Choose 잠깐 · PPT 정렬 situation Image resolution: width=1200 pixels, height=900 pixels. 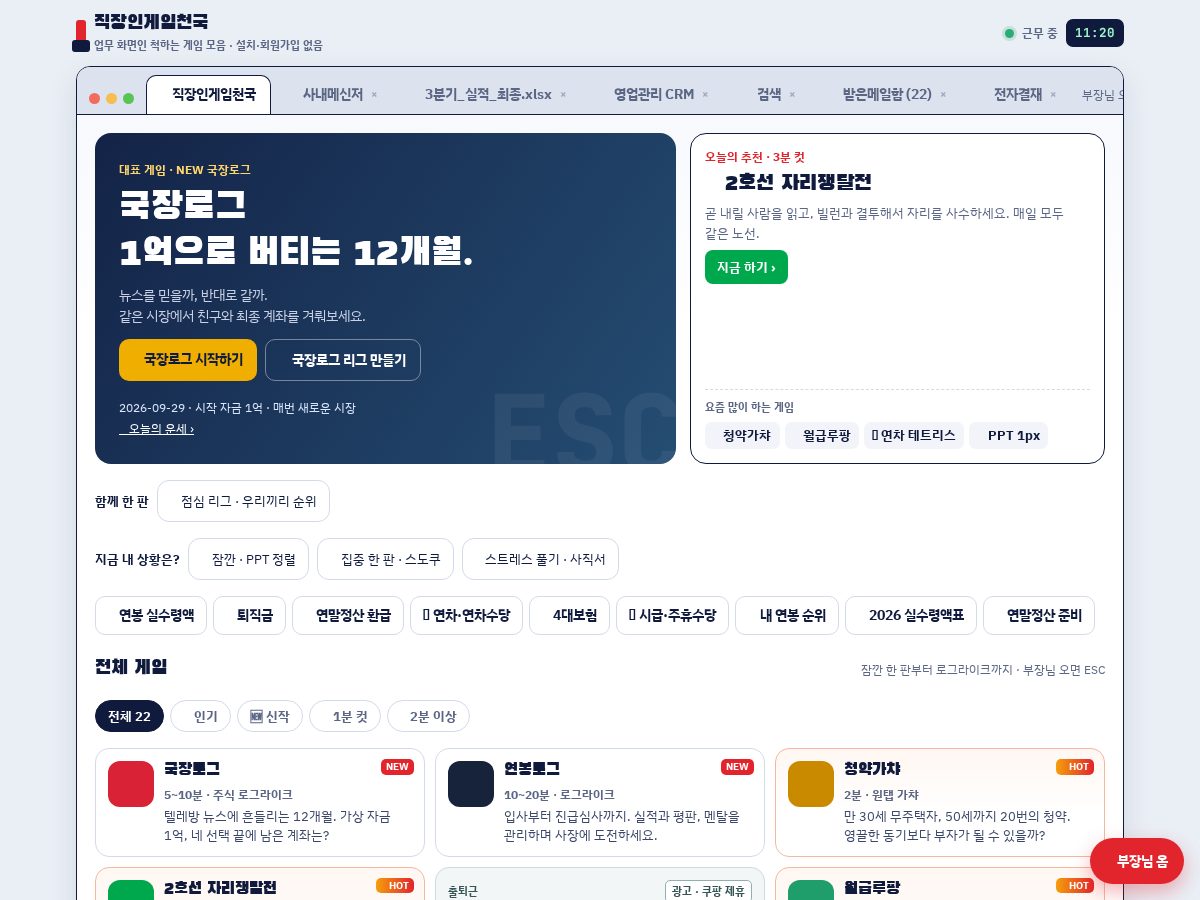click(x=248, y=559)
